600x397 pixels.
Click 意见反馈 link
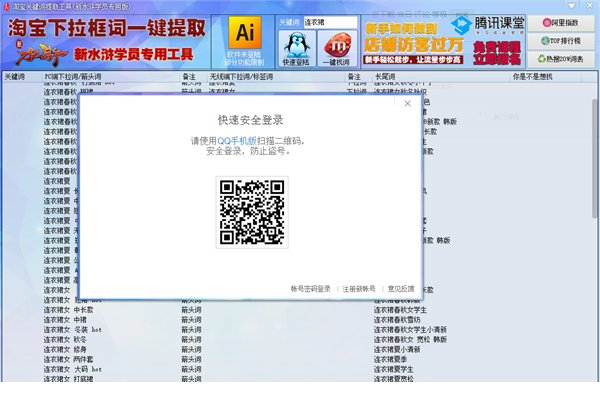tap(401, 289)
